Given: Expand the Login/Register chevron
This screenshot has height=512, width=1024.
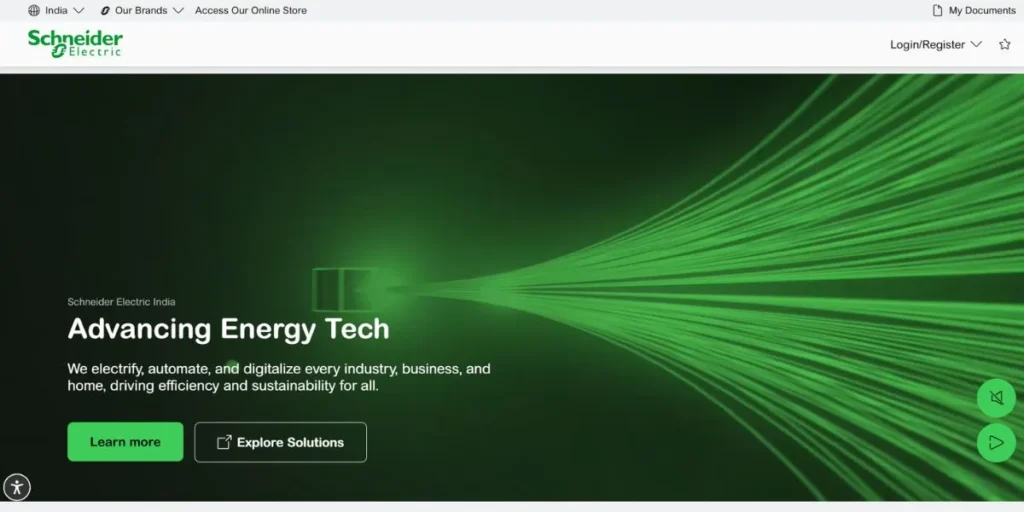Looking at the screenshot, I should point(976,44).
